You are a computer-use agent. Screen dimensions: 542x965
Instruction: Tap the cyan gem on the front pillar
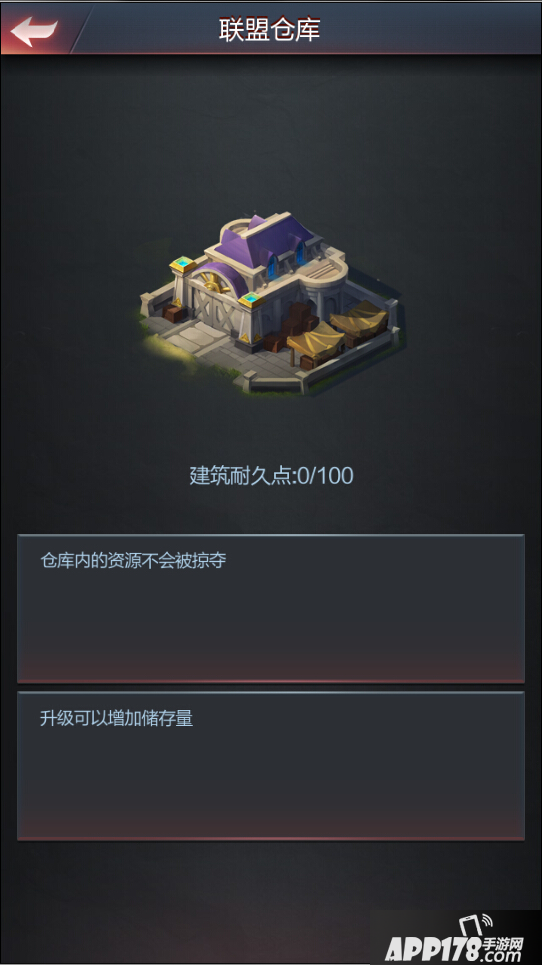[x=251, y=299]
